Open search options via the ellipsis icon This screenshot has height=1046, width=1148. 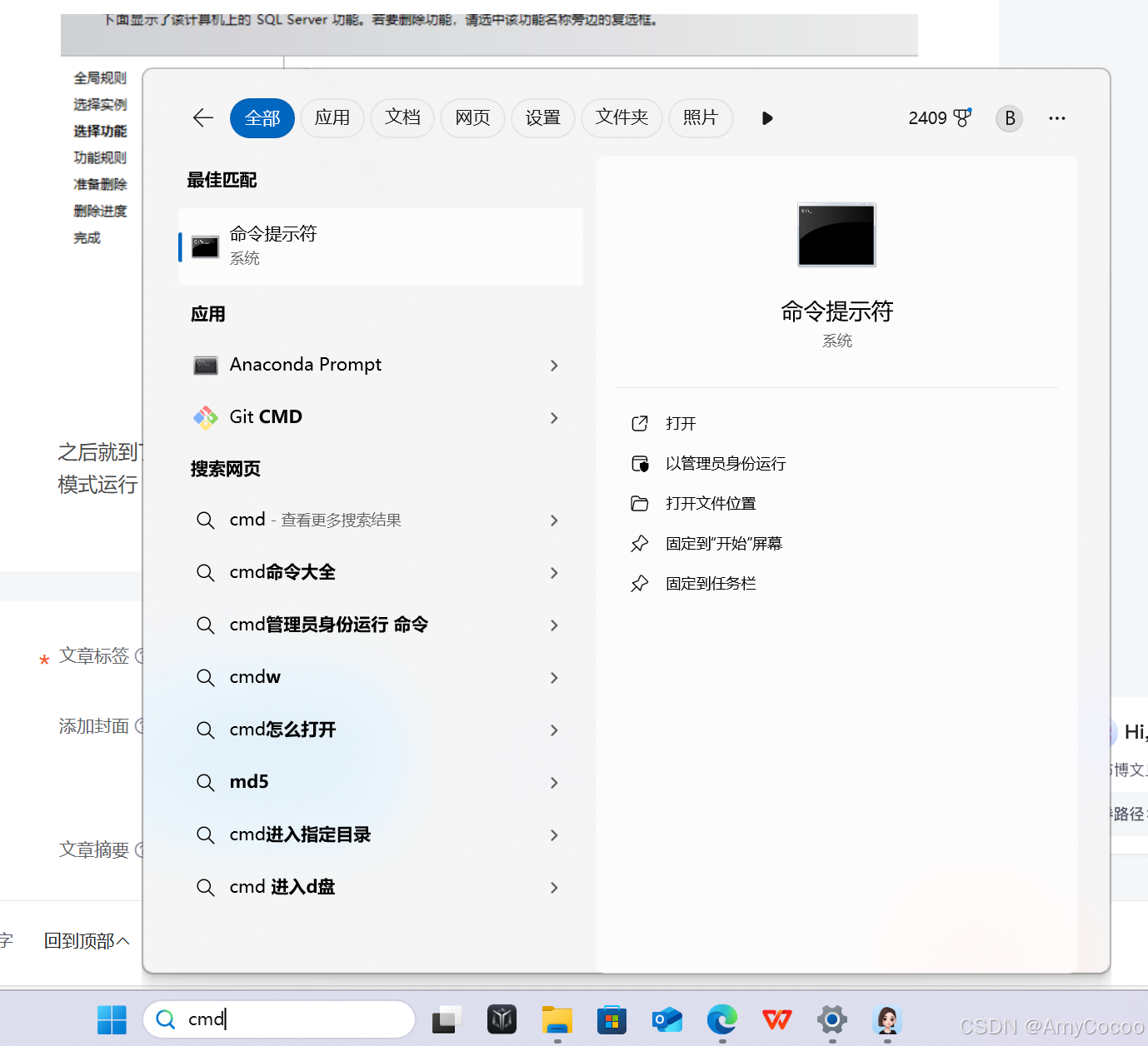1056,117
